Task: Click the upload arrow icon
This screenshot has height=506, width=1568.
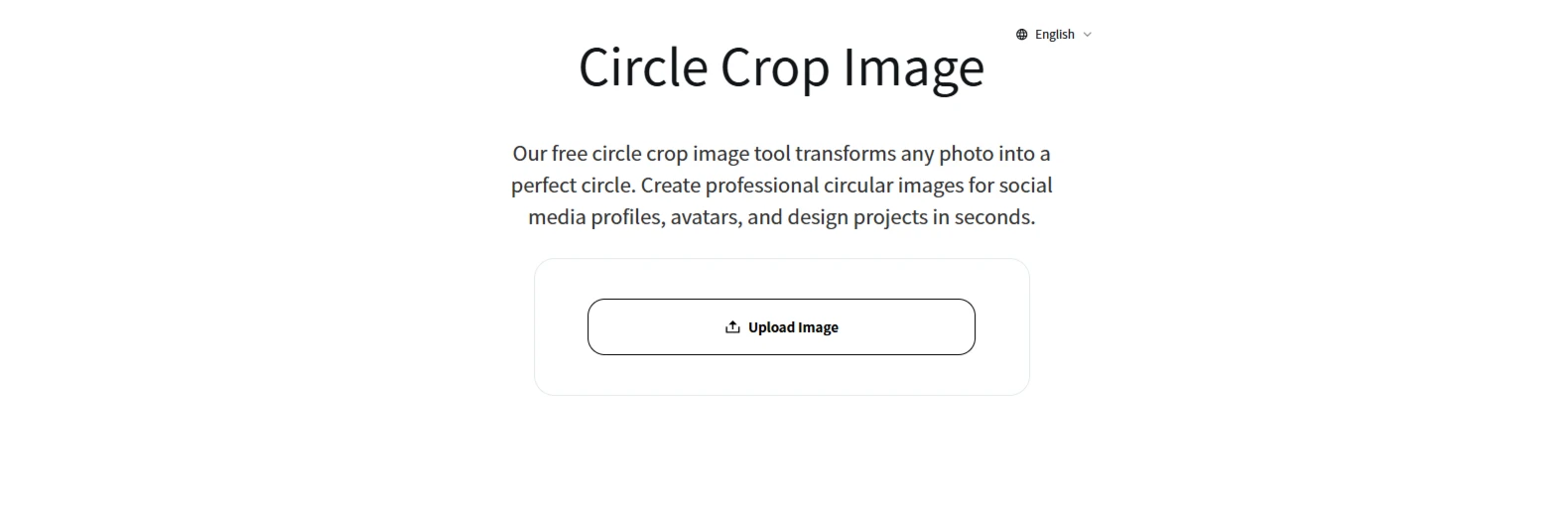Action: click(x=732, y=327)
